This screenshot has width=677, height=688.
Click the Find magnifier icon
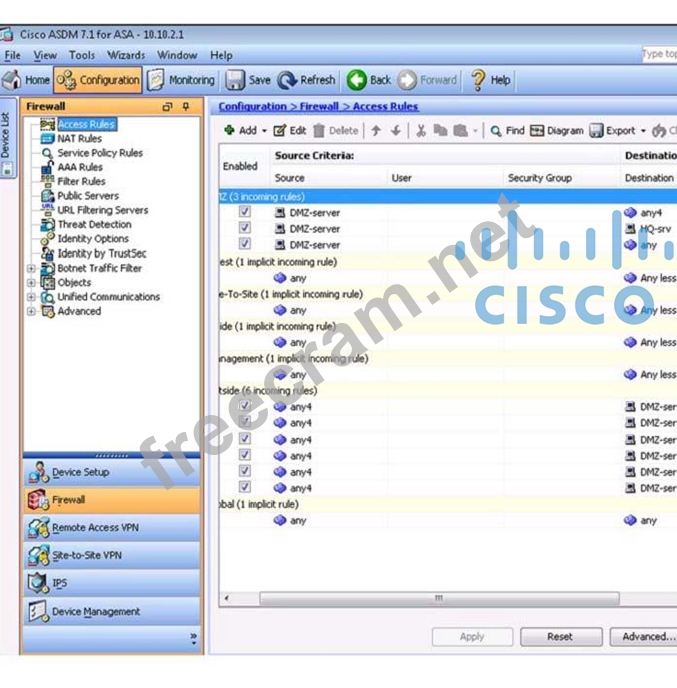[x=496, y=131]
